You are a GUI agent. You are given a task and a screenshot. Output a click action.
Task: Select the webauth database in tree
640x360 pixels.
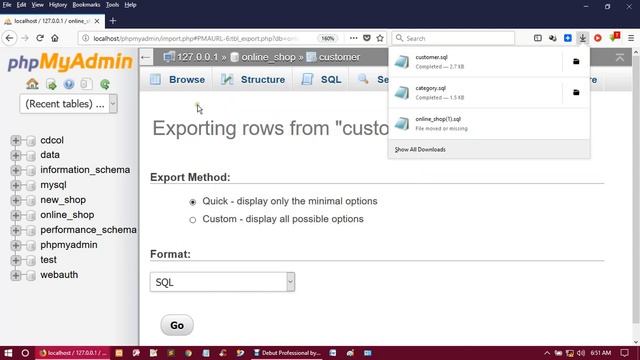(x=59, y=275)
